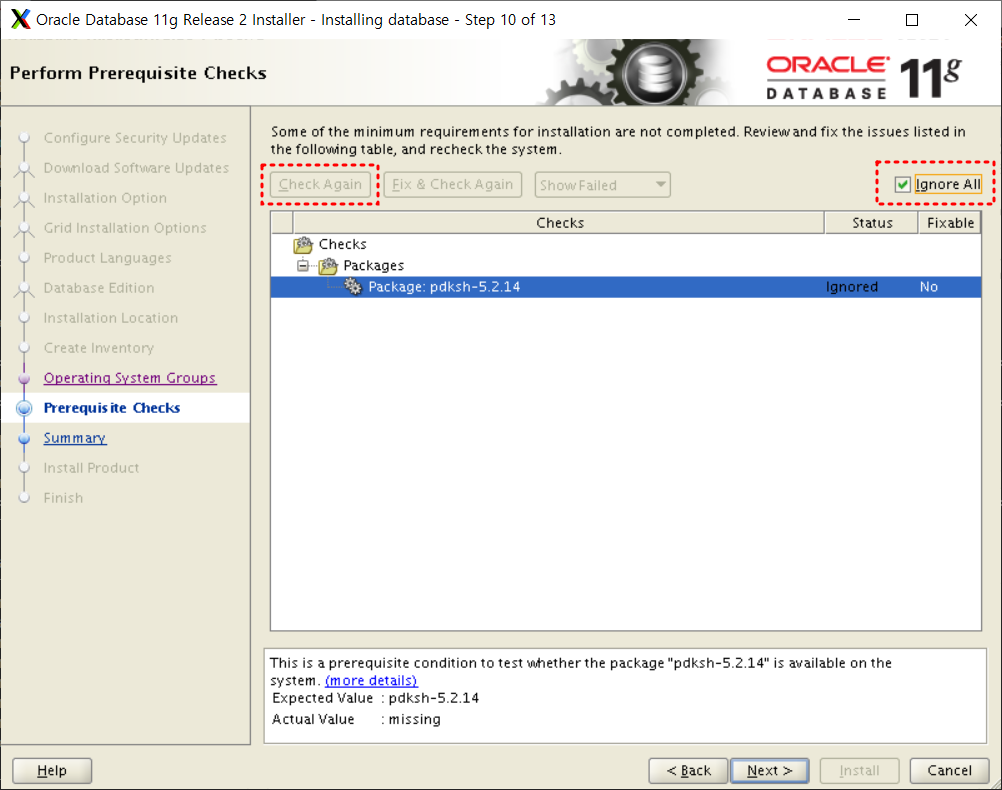Select the current Prerequisite Checks step
This screenshot has width=1002, height=790.
point(112,408)
